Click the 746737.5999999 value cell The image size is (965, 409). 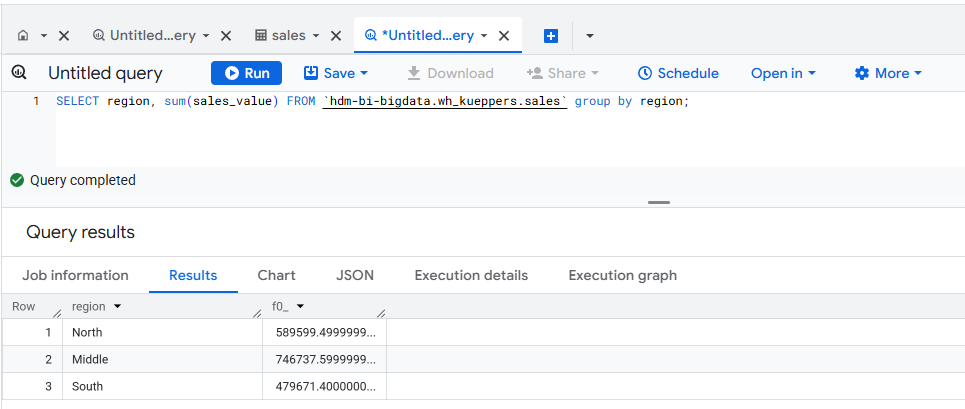coord(324,359)
